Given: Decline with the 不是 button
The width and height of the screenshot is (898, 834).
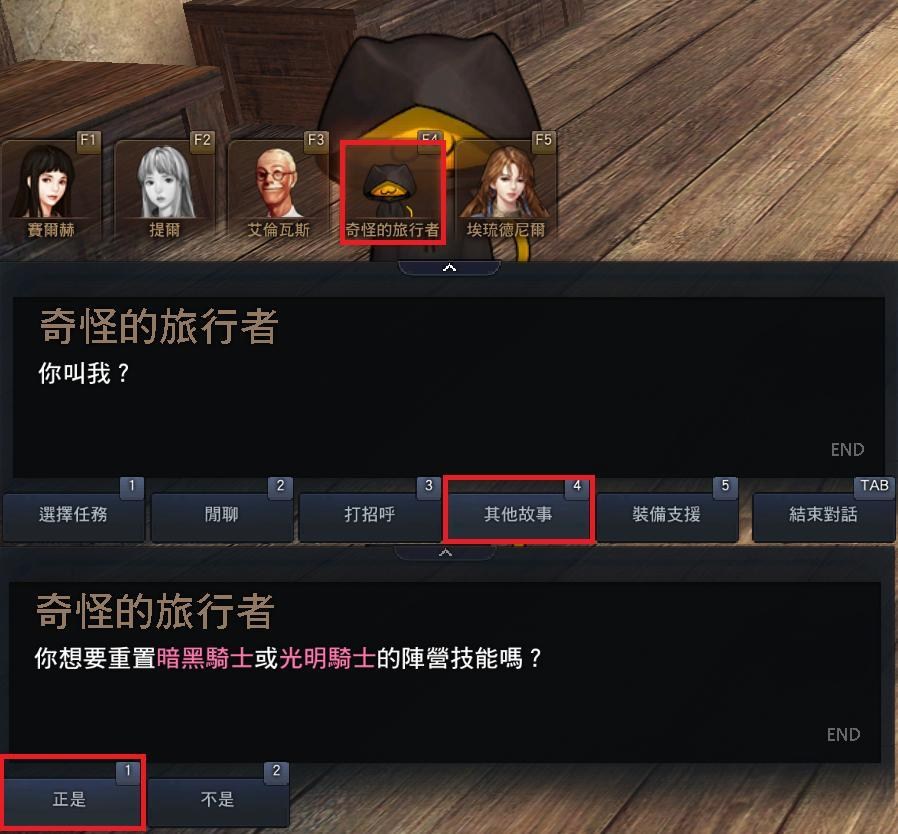Looking at the screenshot, I should pyautogui.click(x=218, y=798).
